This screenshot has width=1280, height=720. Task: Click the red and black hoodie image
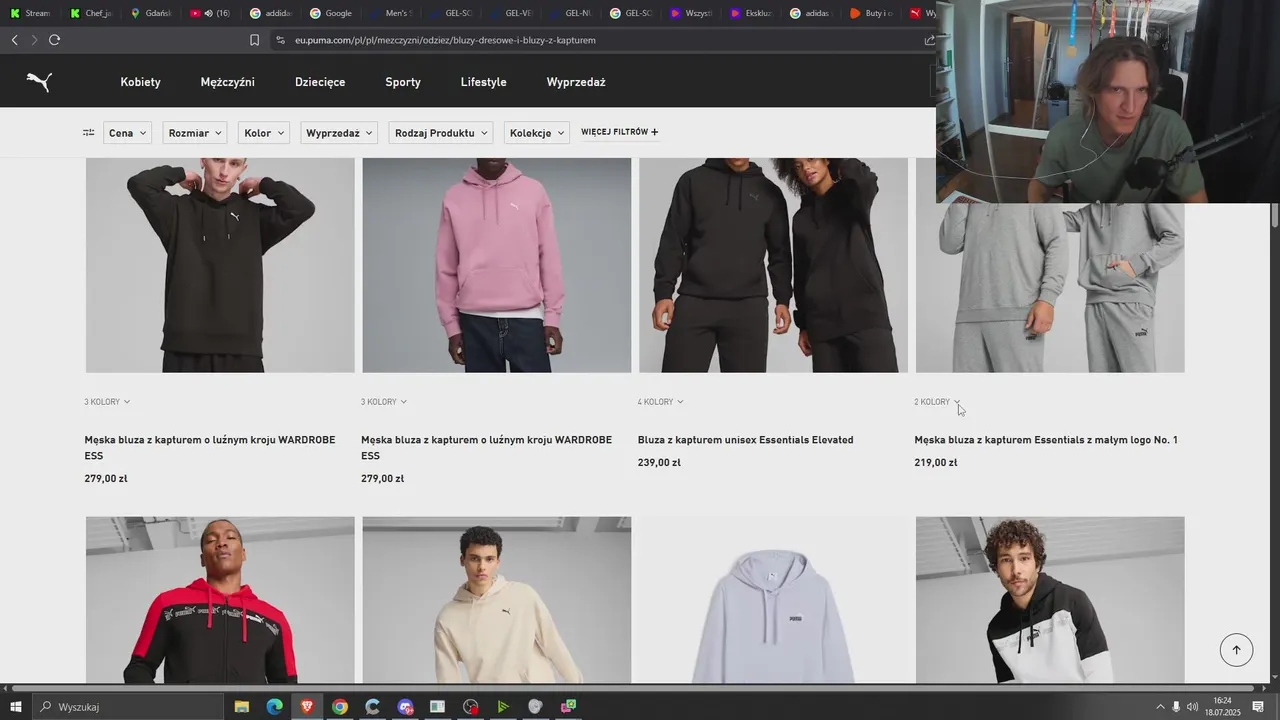(x=220, y=600)
